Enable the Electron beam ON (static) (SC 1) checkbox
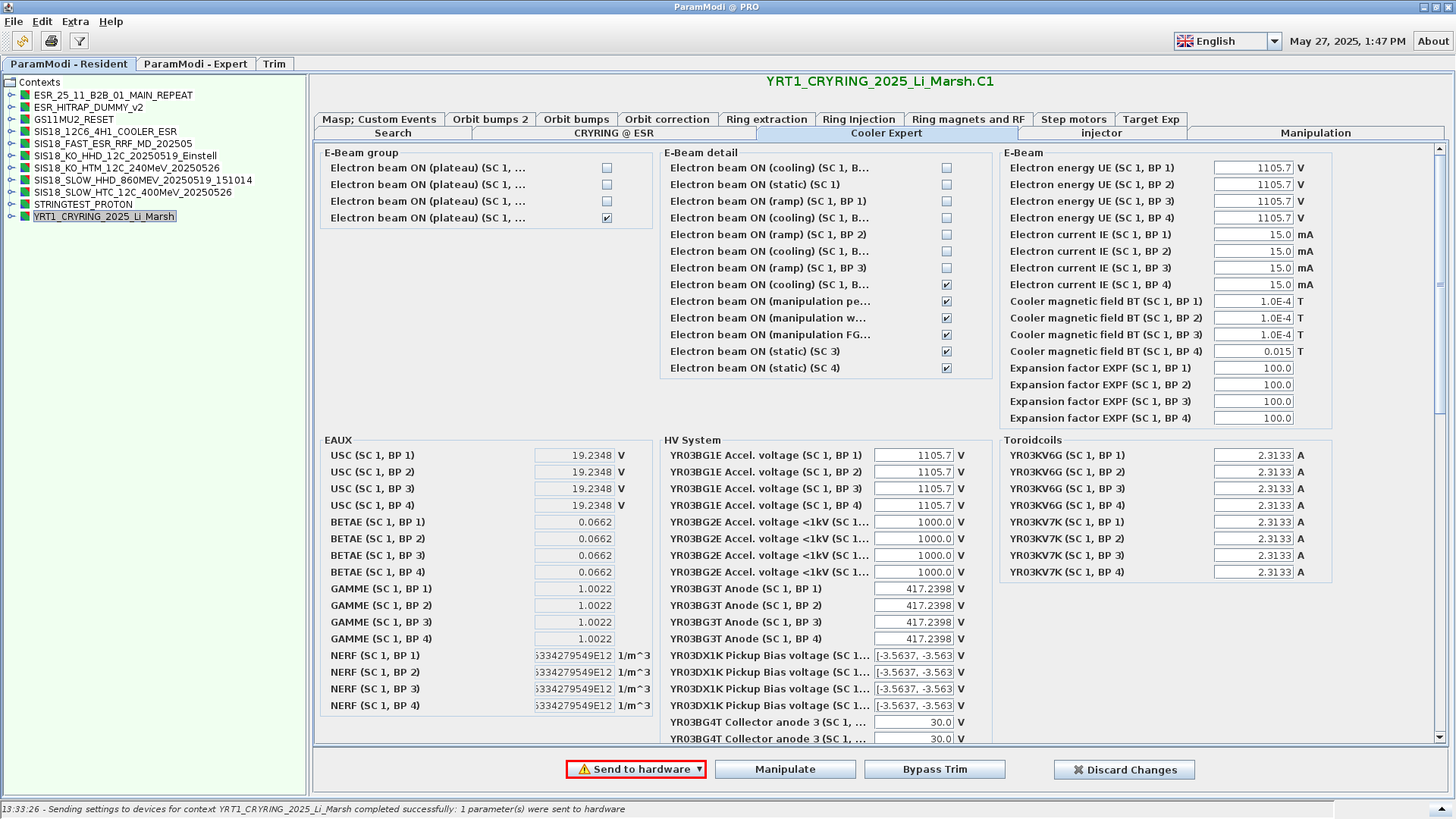This screenshot has height=819, width=1456. [x=946, y=184]
